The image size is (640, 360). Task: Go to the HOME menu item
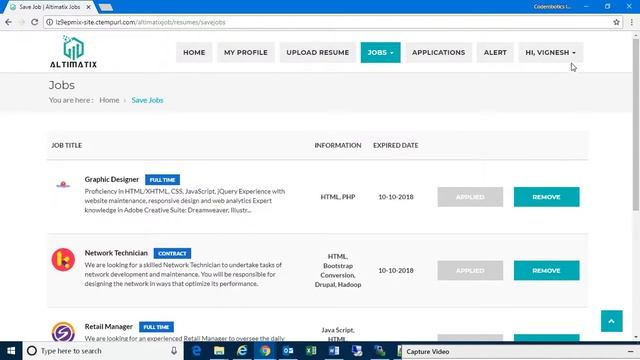(194, 52)
